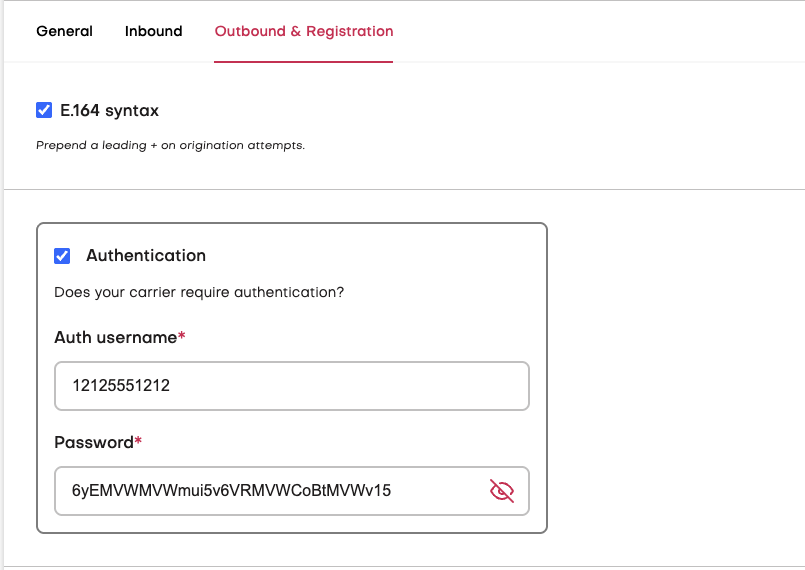Select the Outbound & Registration tab
805x570 pixels.
point(304,31)
